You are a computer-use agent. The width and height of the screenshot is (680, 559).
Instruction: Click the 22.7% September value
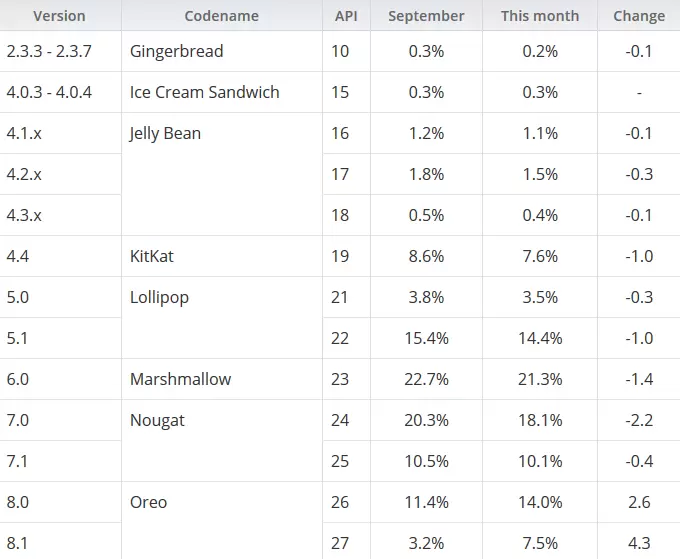click(427, 379)
